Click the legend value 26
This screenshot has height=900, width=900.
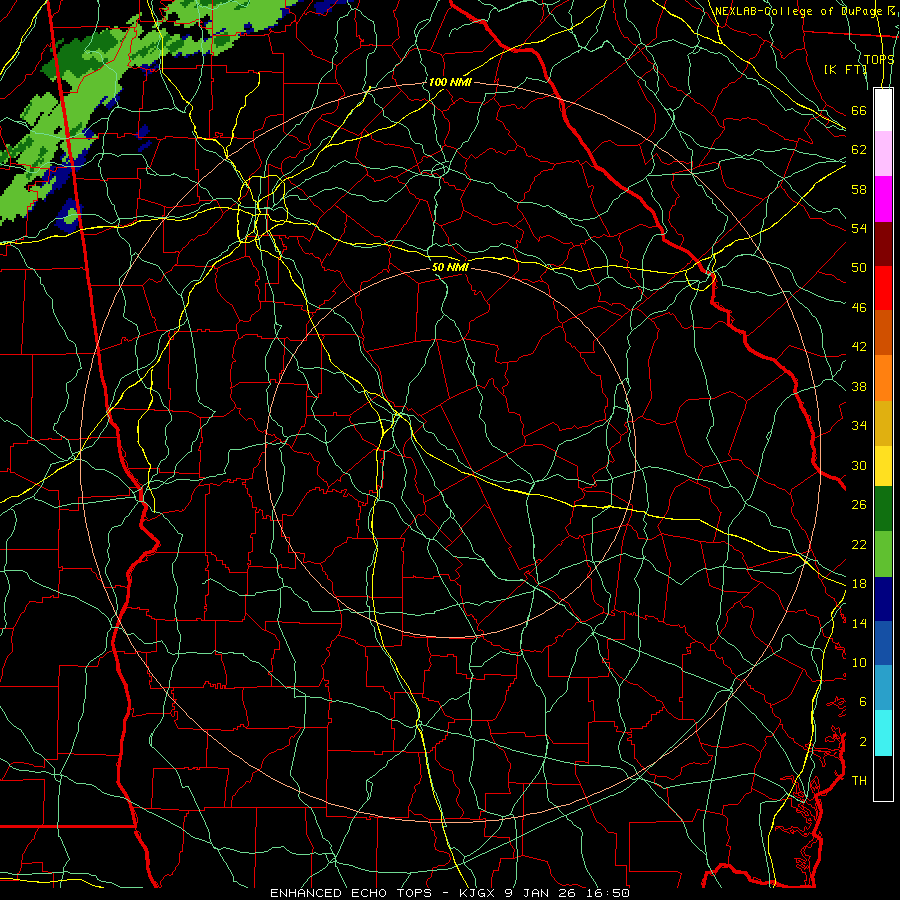859,505
